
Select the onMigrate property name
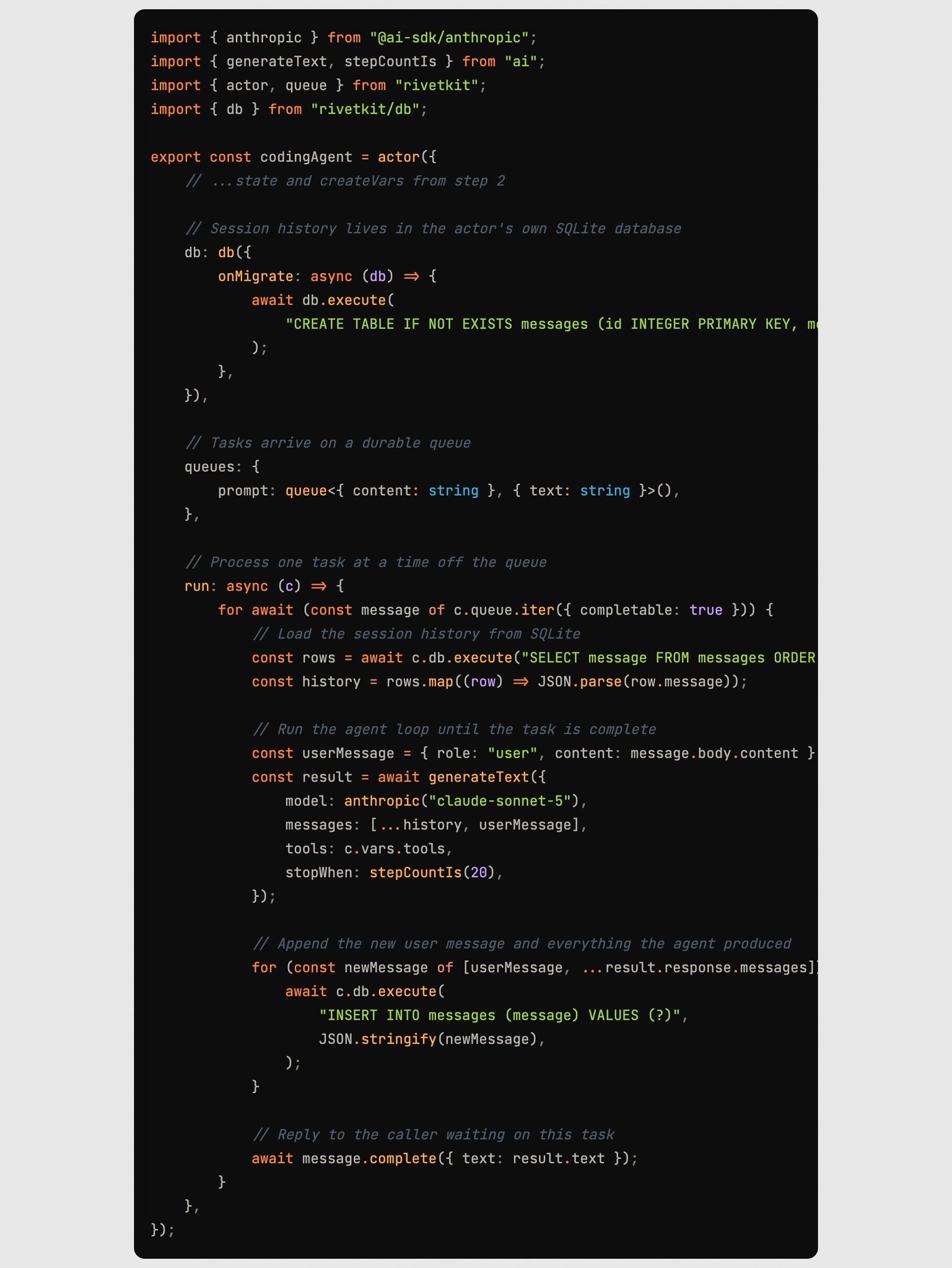(x=255, y=276)
